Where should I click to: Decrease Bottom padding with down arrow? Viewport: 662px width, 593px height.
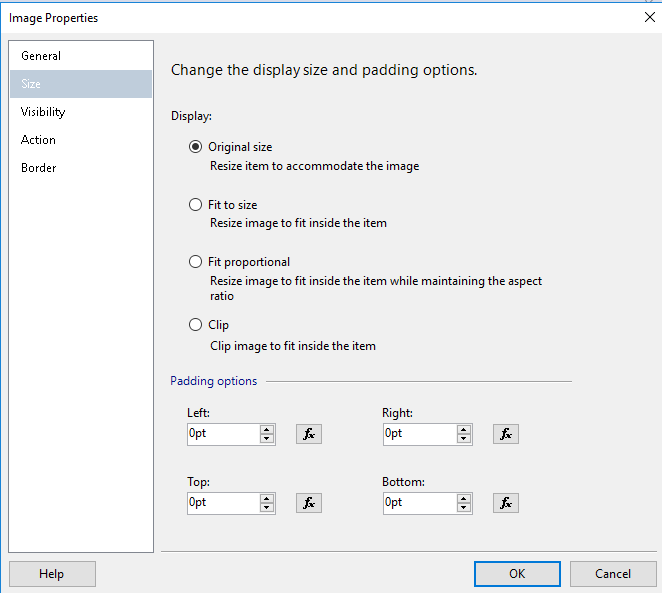coord(464,508)
